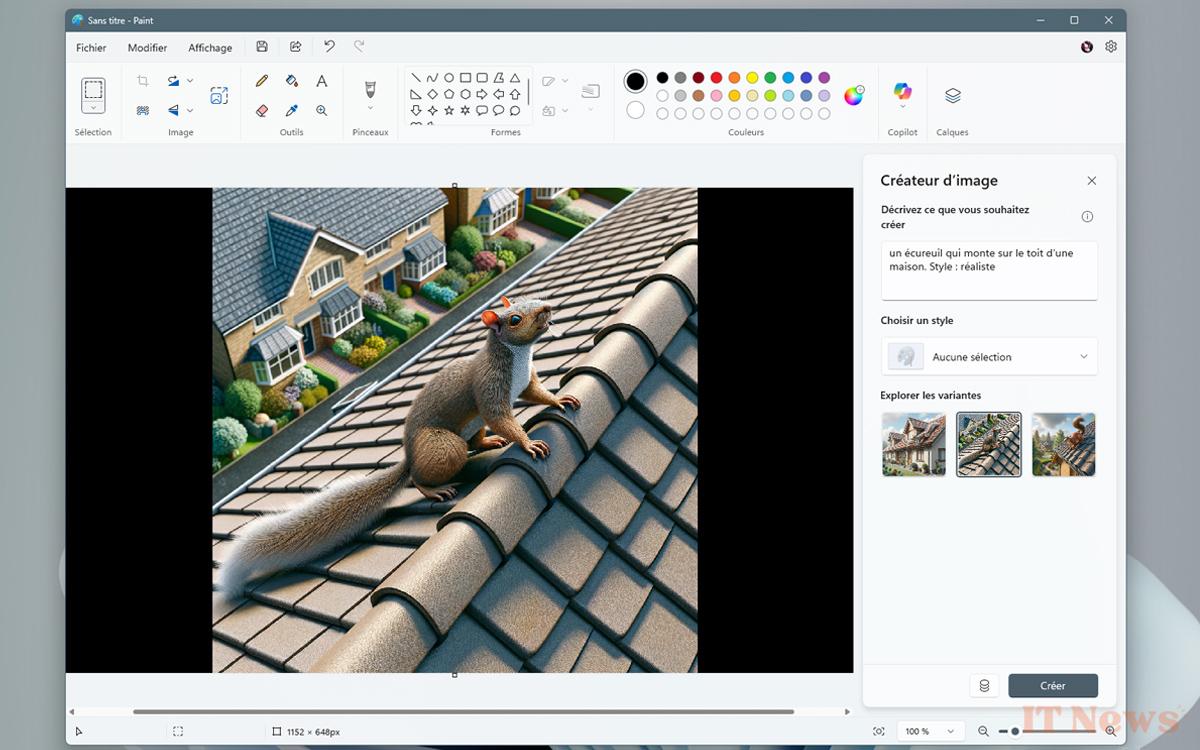The height and width of the screenshot is (750, 1200).
Task: Pick the straight line shape
Action: pyautogui.click(x=416, y=78)
